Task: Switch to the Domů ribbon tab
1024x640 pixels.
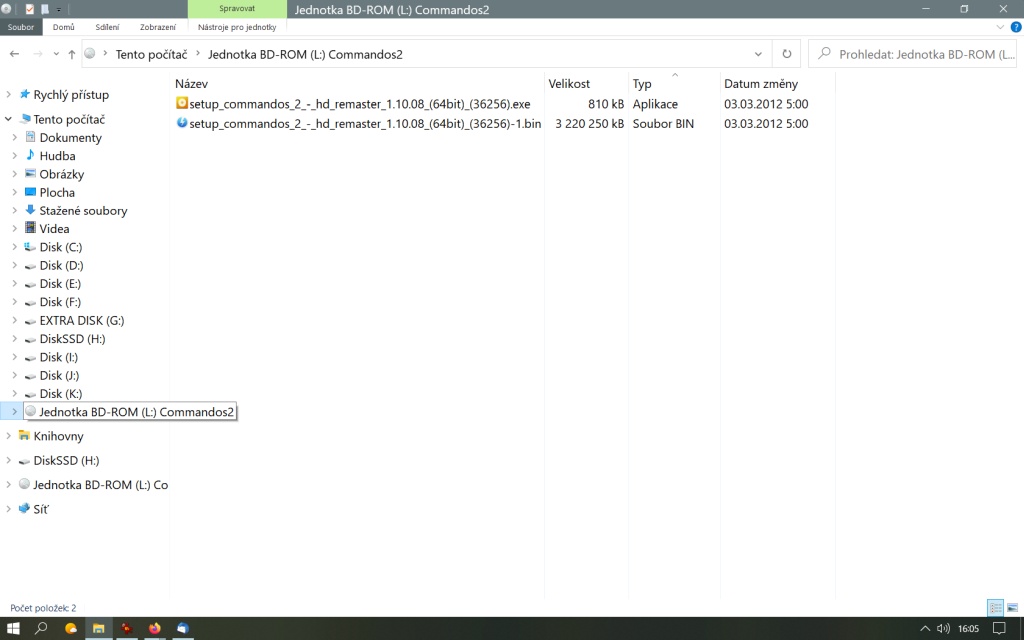Action: tap(63, 27)
